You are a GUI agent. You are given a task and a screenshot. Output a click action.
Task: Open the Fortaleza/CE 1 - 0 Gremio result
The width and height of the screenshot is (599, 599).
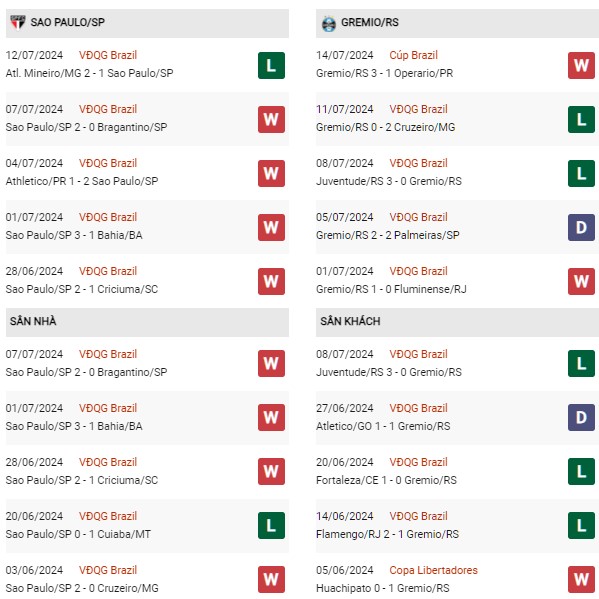[x=386, y=480]
